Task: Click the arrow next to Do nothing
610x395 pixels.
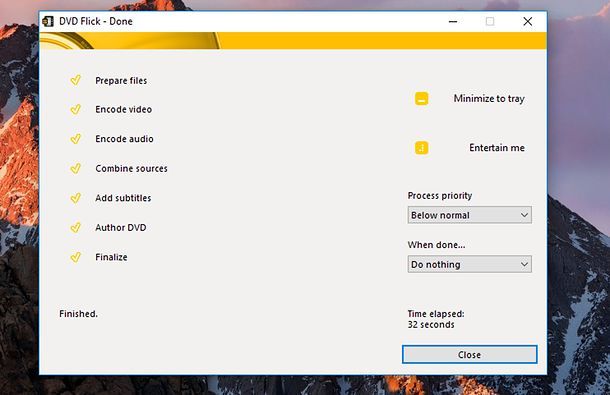Action: pyautogui.click(x=524, y=264)
